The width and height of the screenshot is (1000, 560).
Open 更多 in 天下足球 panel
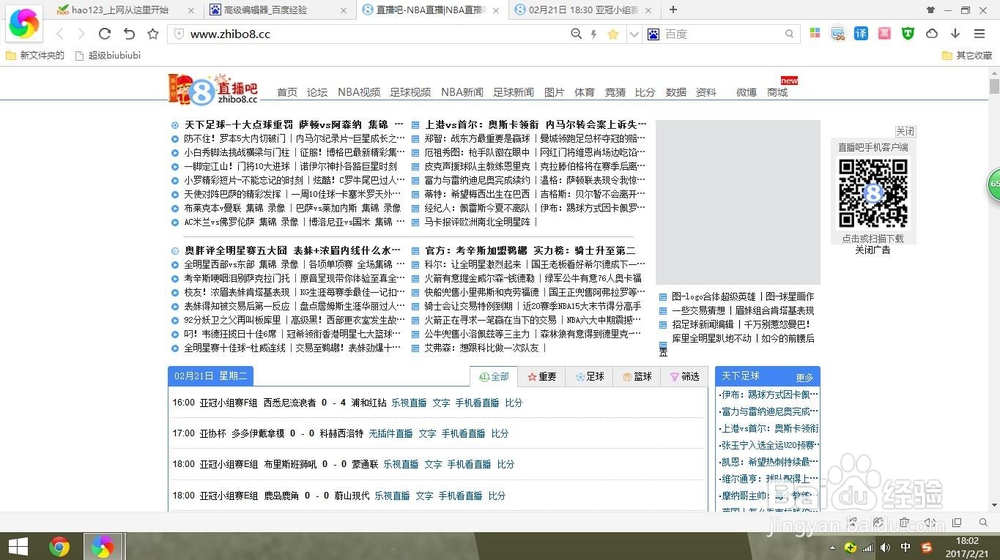pos(804,378)
